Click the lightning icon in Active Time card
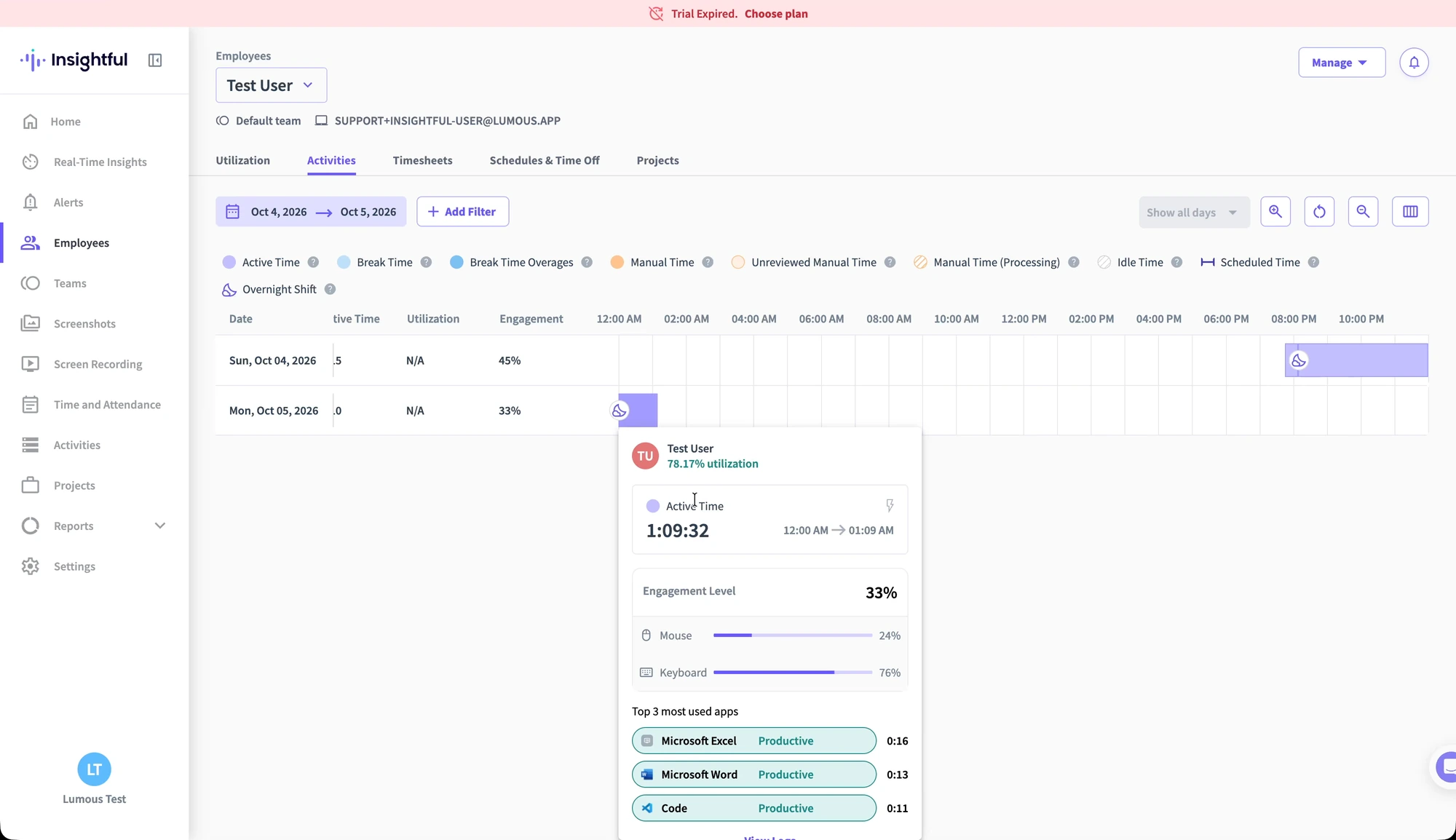Viewport: 1456px width, 840px height. [890, 505]
